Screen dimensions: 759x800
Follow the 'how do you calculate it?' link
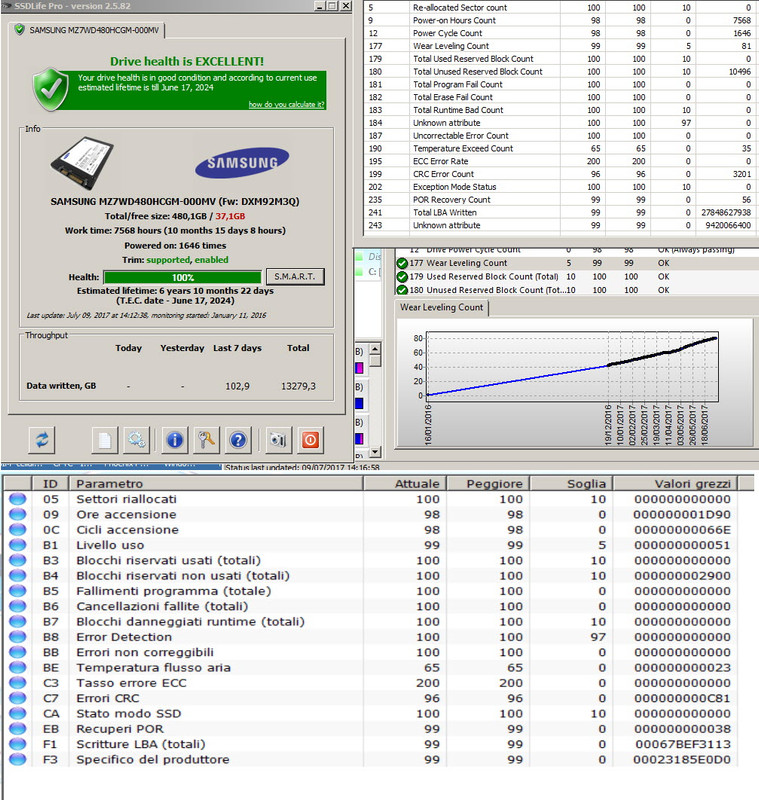tap(286, 104)
